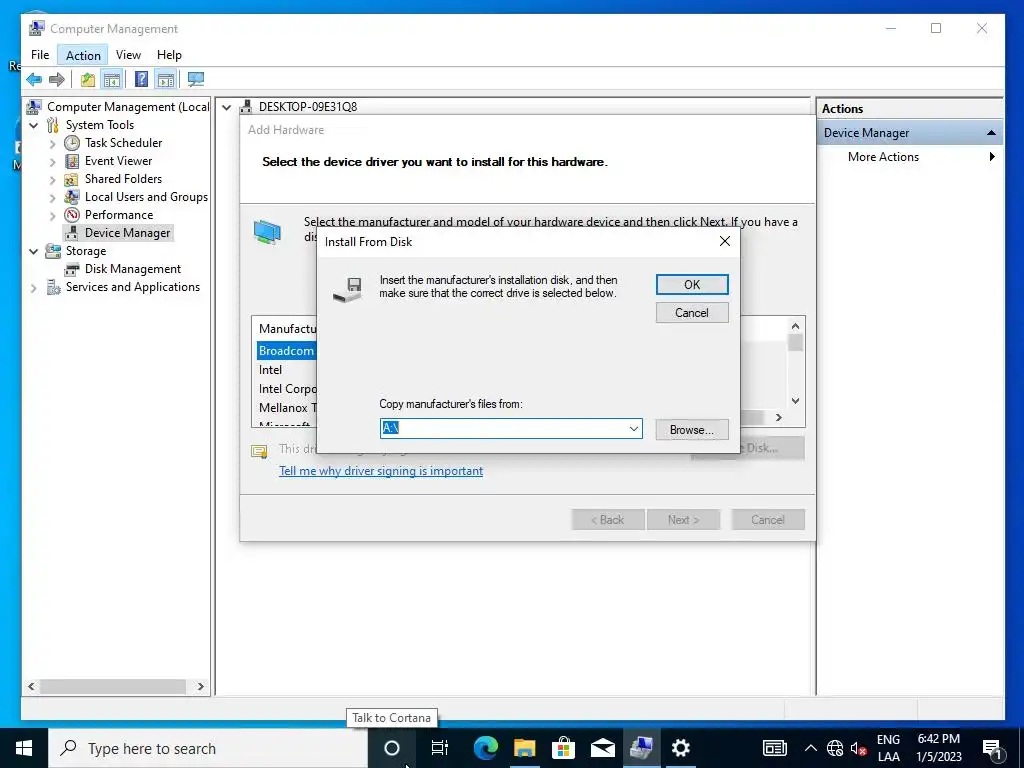Screen dimensions: 1024x768
Task: Select Shared Folders in the tree
Action: [123, 179]
